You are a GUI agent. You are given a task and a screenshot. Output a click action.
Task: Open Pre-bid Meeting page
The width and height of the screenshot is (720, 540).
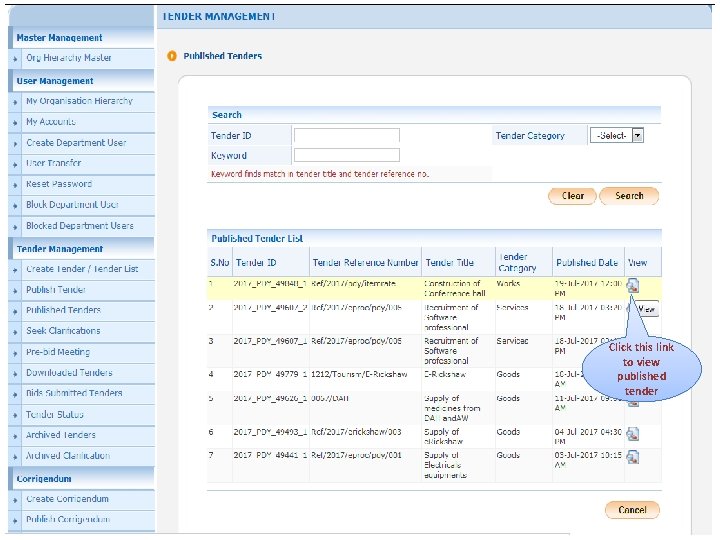58,352
